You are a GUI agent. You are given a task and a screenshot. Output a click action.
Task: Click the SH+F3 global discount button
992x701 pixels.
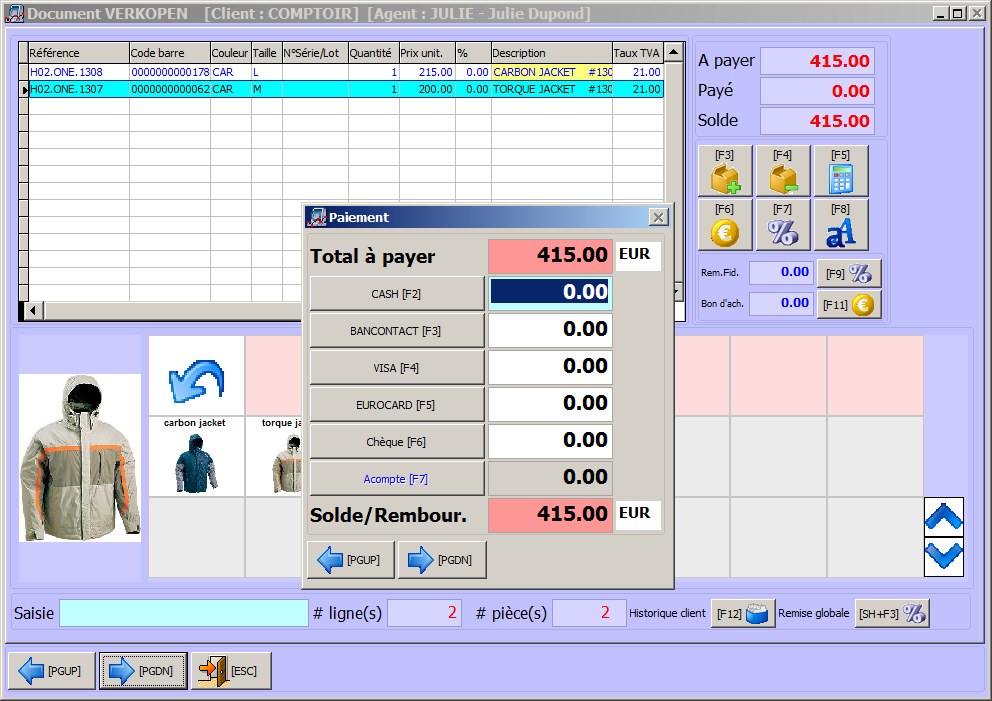coord(891,614)
